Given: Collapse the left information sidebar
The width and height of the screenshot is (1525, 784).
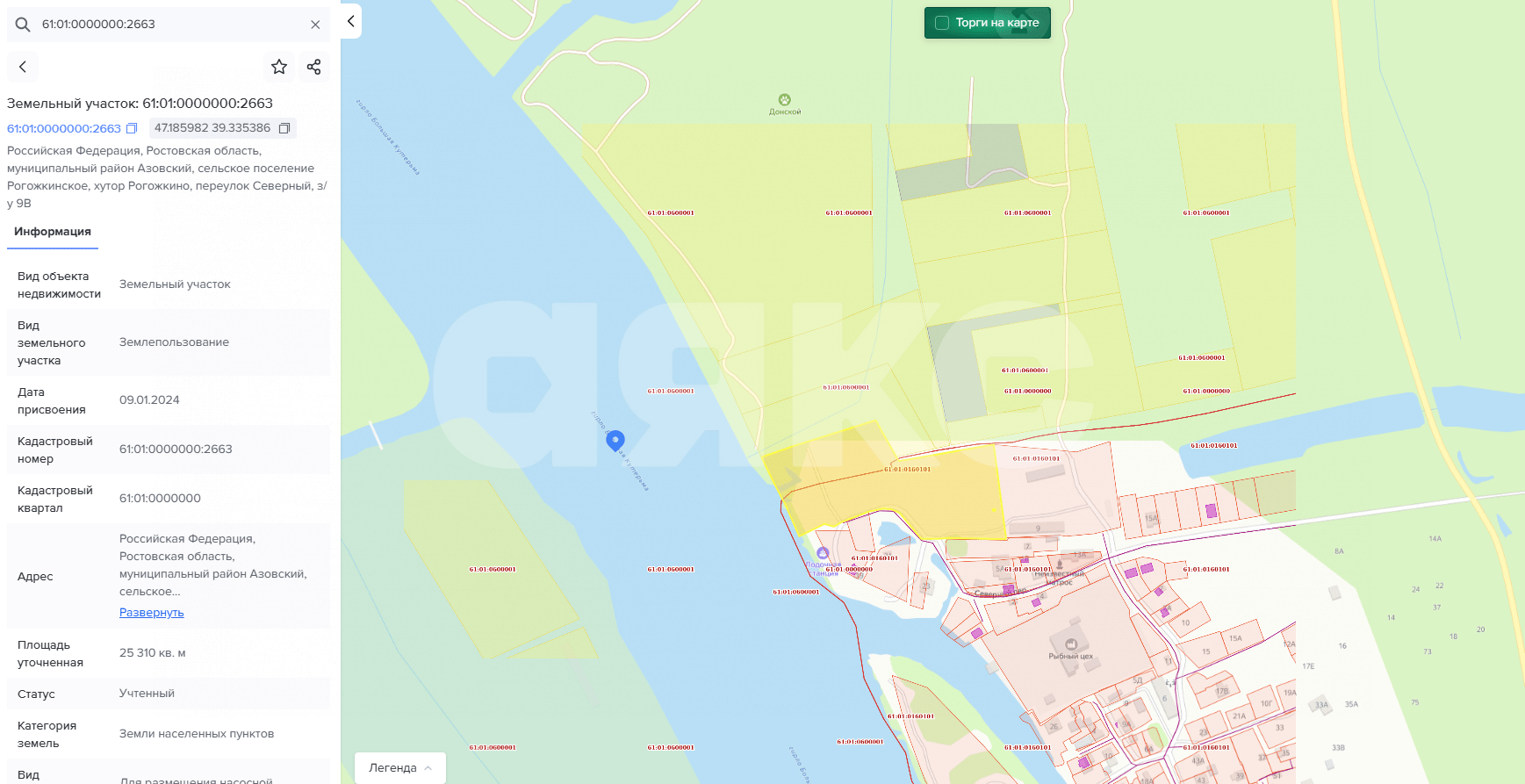Looking at the screenshot, I should (351, 21).
